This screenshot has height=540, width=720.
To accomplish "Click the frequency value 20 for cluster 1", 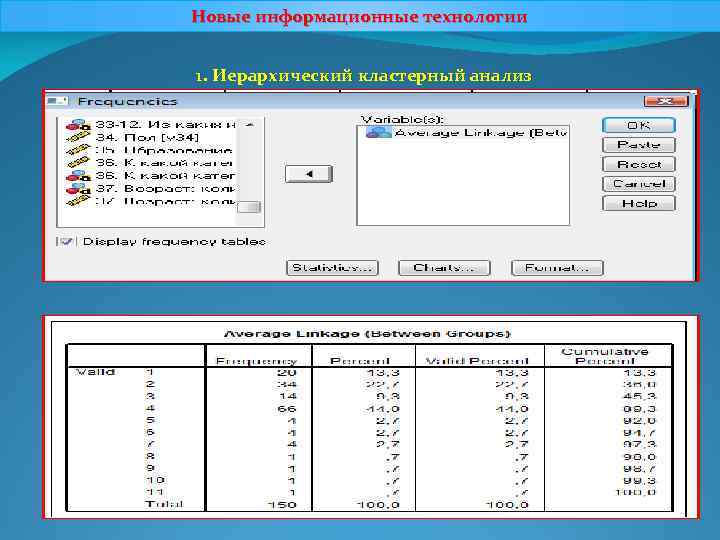I will tap(287, 372).
